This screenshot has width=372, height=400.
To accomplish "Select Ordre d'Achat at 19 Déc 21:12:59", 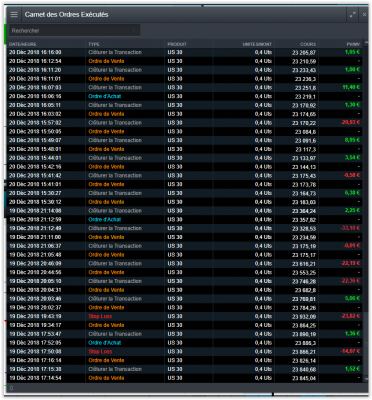I will (x=105, y=219).
